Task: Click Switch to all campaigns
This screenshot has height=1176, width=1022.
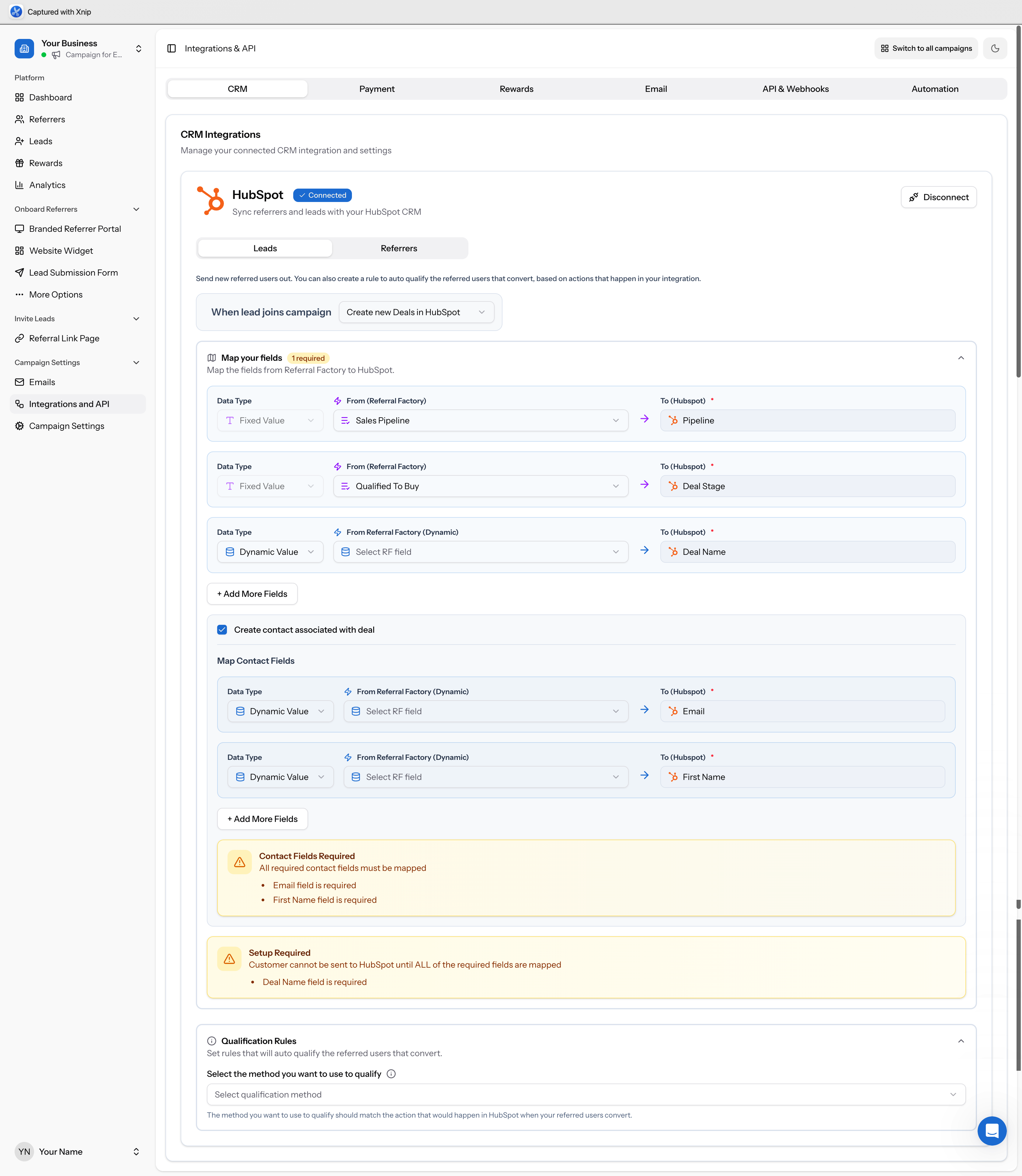Action: [x=926, y=48]
